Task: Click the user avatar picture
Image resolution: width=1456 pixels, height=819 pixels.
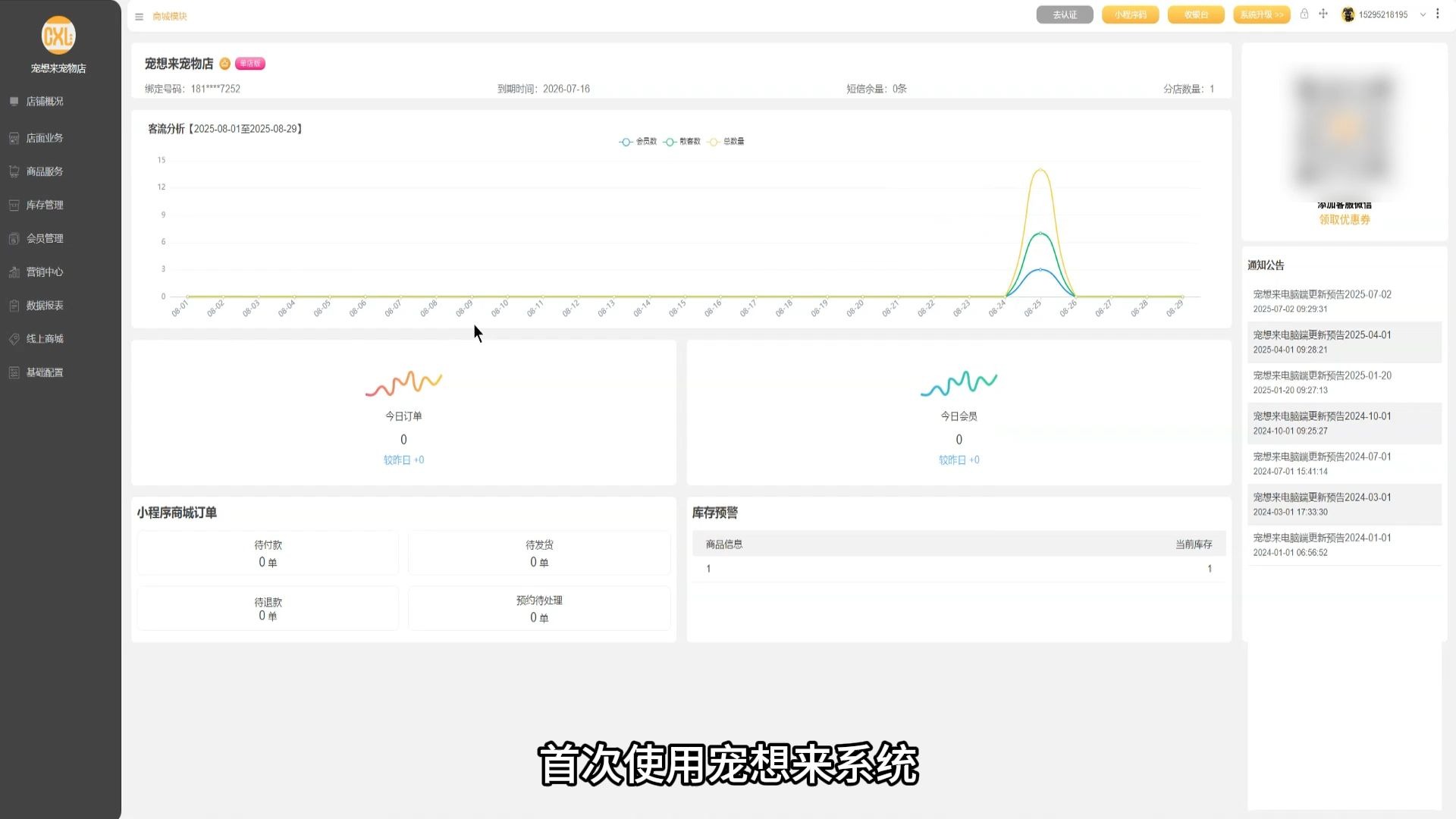Action: click(x=1348, y=14)
